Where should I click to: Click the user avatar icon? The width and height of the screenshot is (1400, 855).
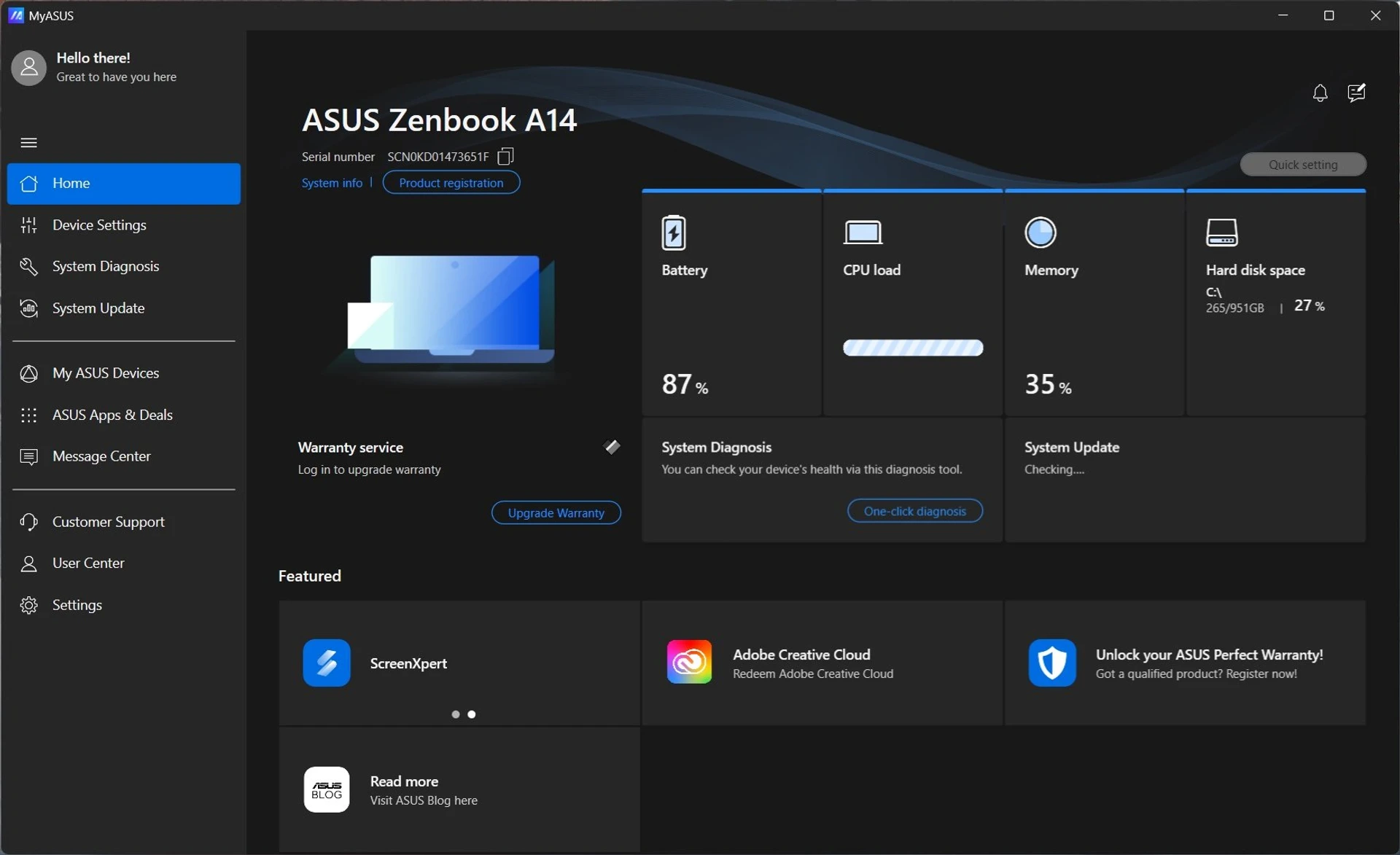(28, 67)
